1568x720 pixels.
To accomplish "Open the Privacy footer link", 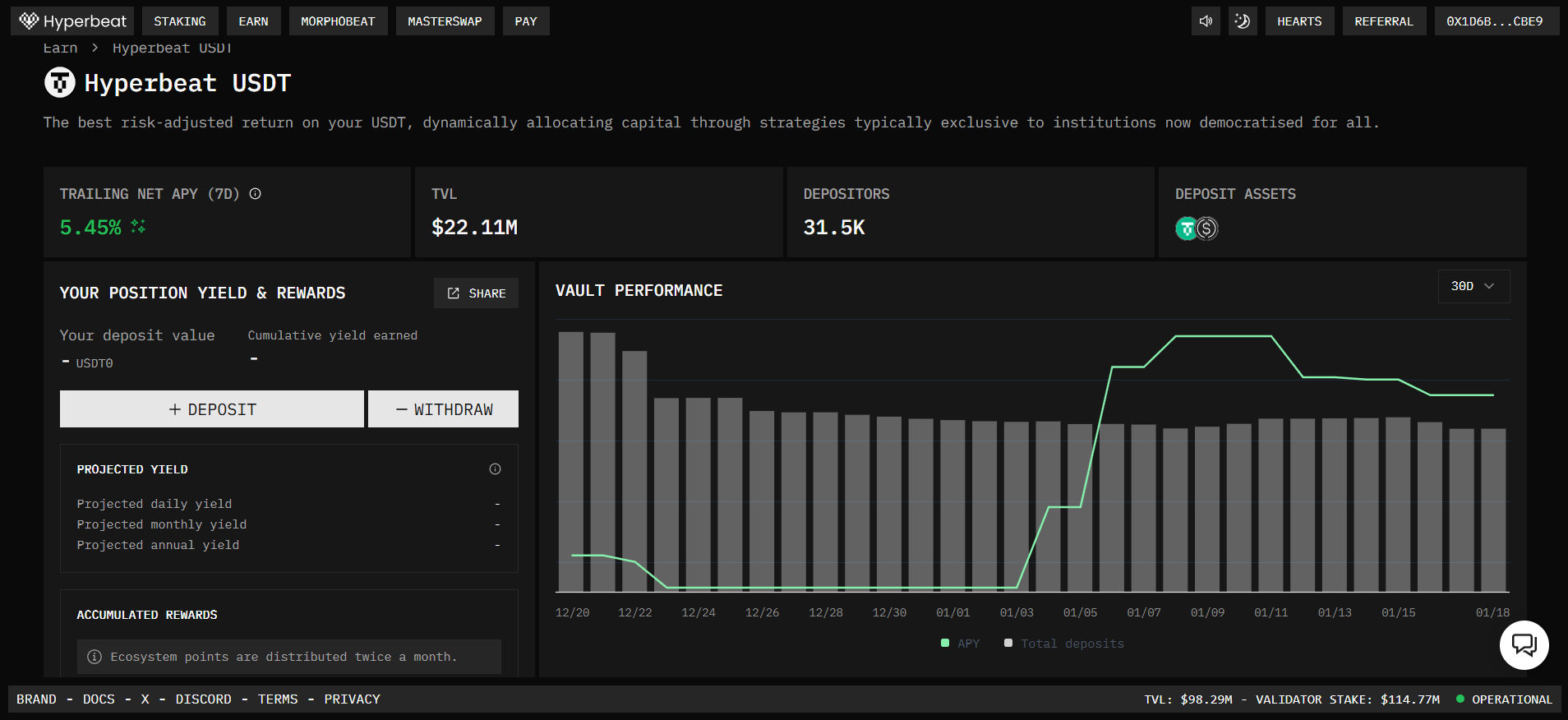I will 353,699.
